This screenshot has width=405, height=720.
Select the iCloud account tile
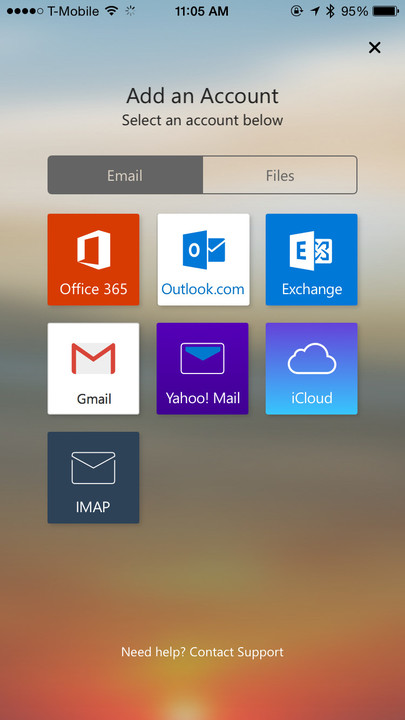311,369
